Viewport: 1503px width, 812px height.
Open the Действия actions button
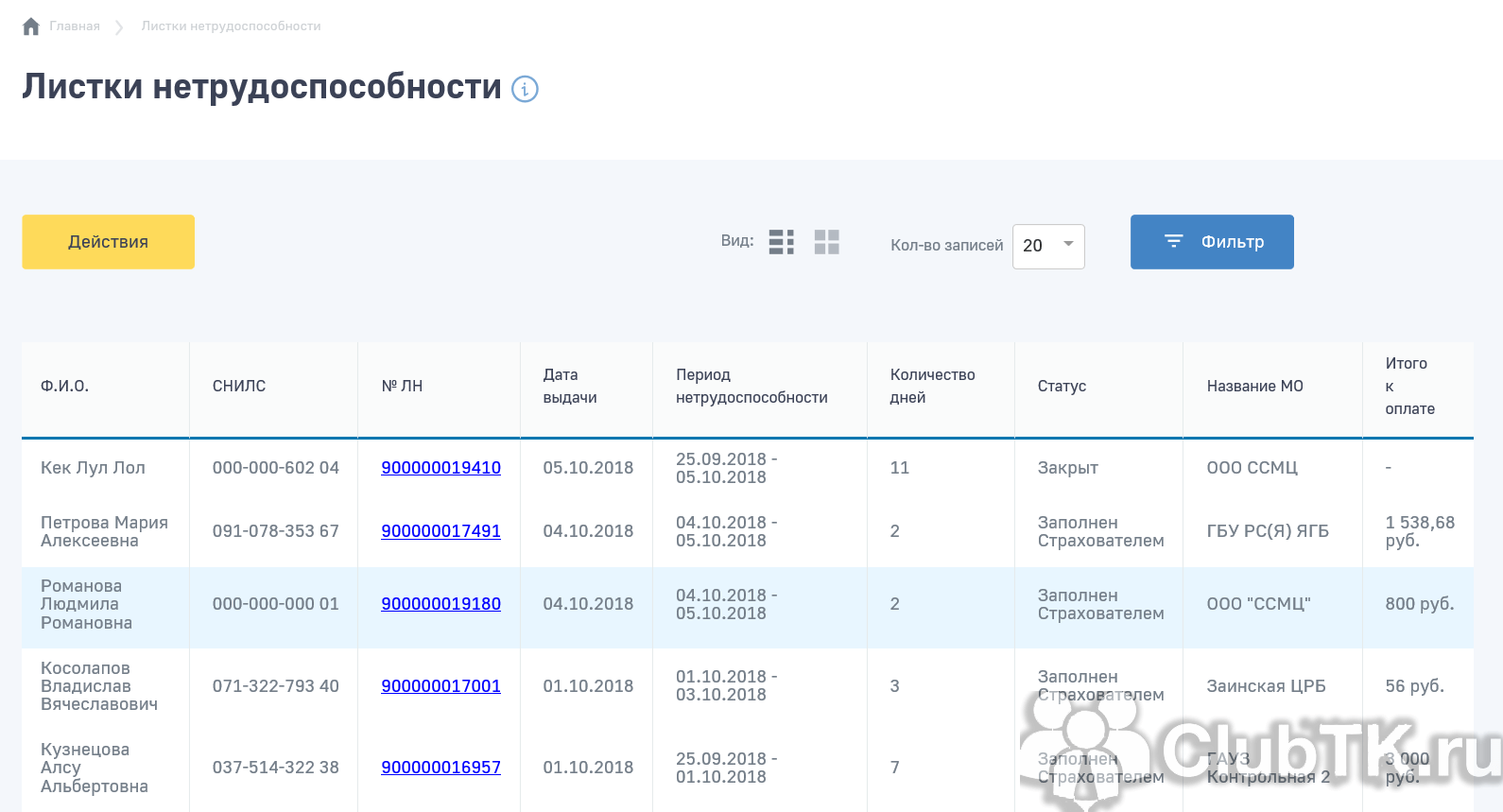[x=109, y=242]
